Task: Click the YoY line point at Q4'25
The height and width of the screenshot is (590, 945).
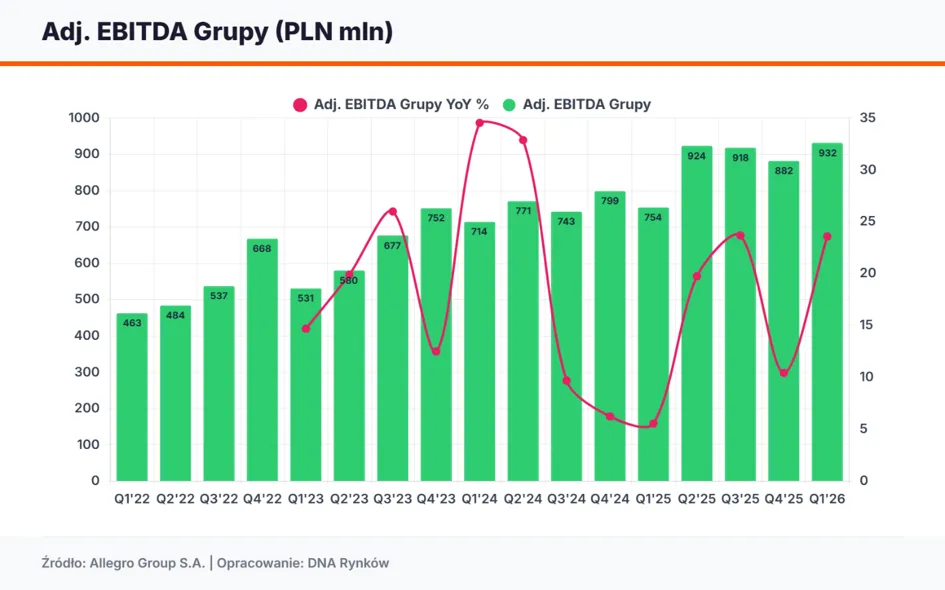Action: click(x=783, y=373)
